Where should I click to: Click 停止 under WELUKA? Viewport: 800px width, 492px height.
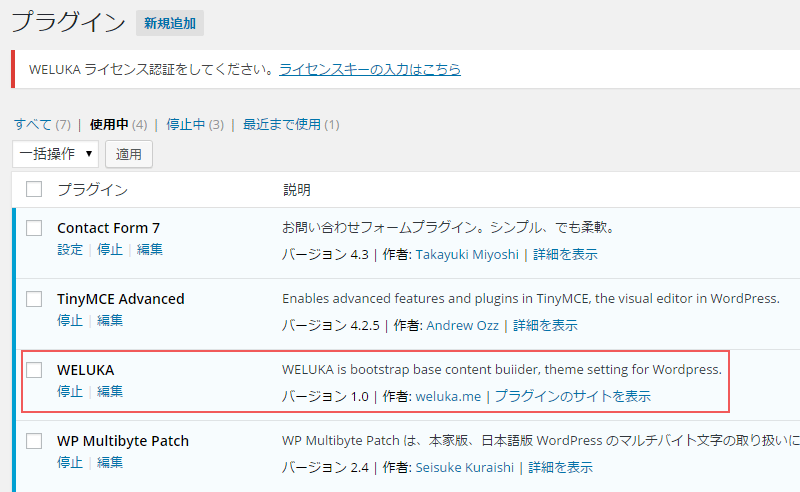tap(70, 391)
